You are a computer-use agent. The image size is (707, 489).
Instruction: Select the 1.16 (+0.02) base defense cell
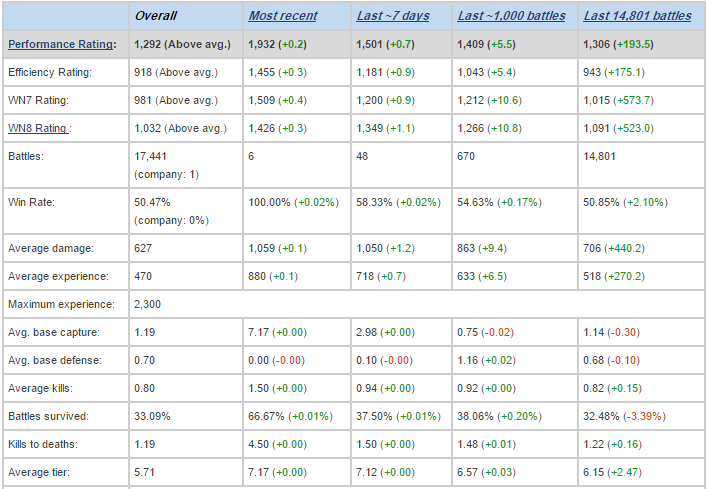pos(486,360)
